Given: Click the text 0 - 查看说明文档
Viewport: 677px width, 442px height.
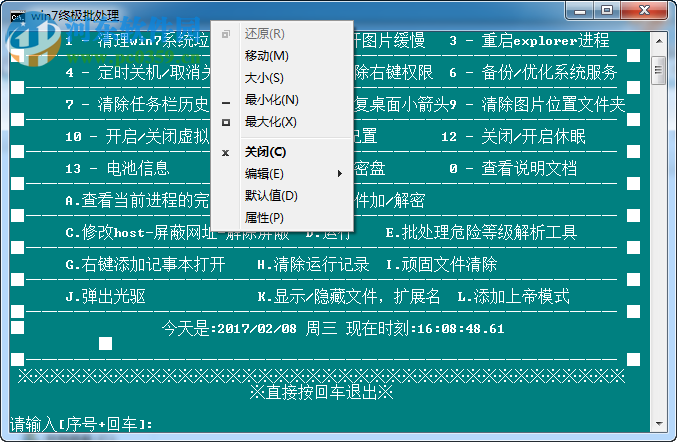Looking at the screenshot, I should pos(513,168).
